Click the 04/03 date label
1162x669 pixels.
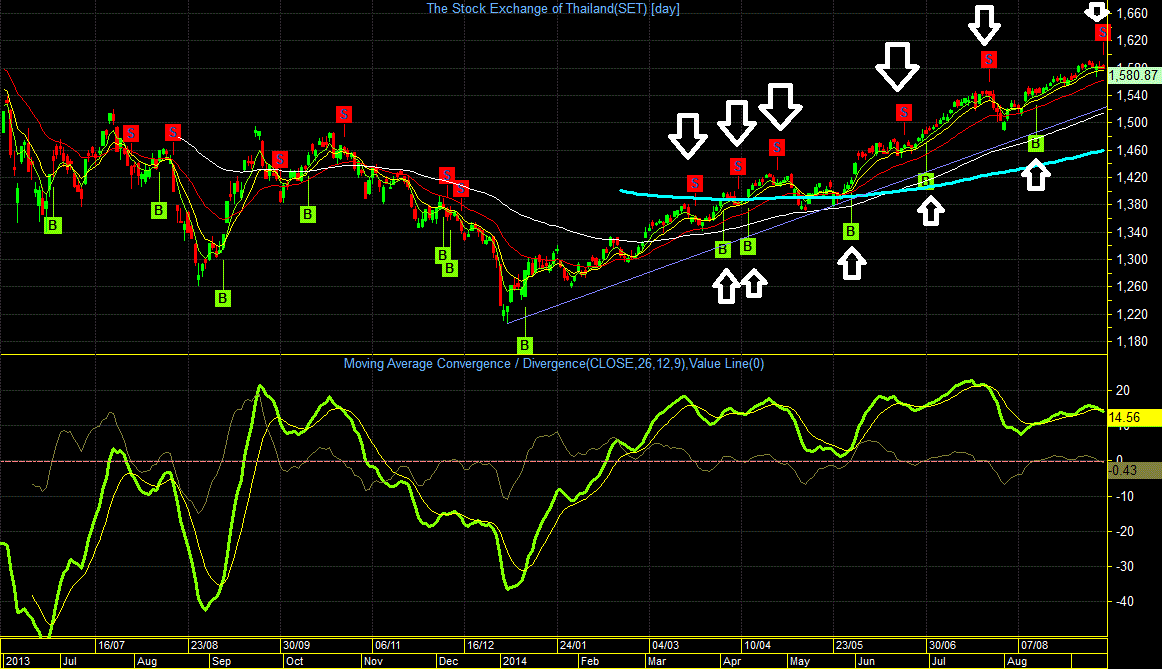point(665,645)
